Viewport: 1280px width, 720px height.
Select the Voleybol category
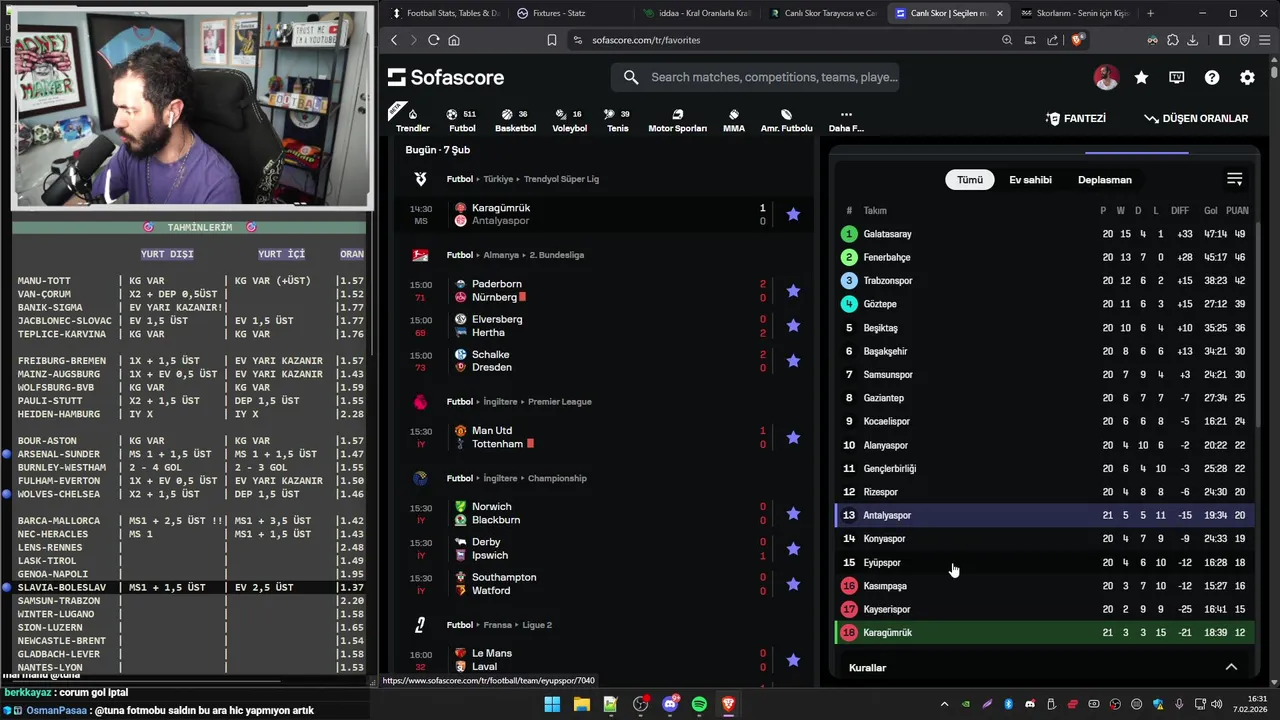(x=570, y=120)
